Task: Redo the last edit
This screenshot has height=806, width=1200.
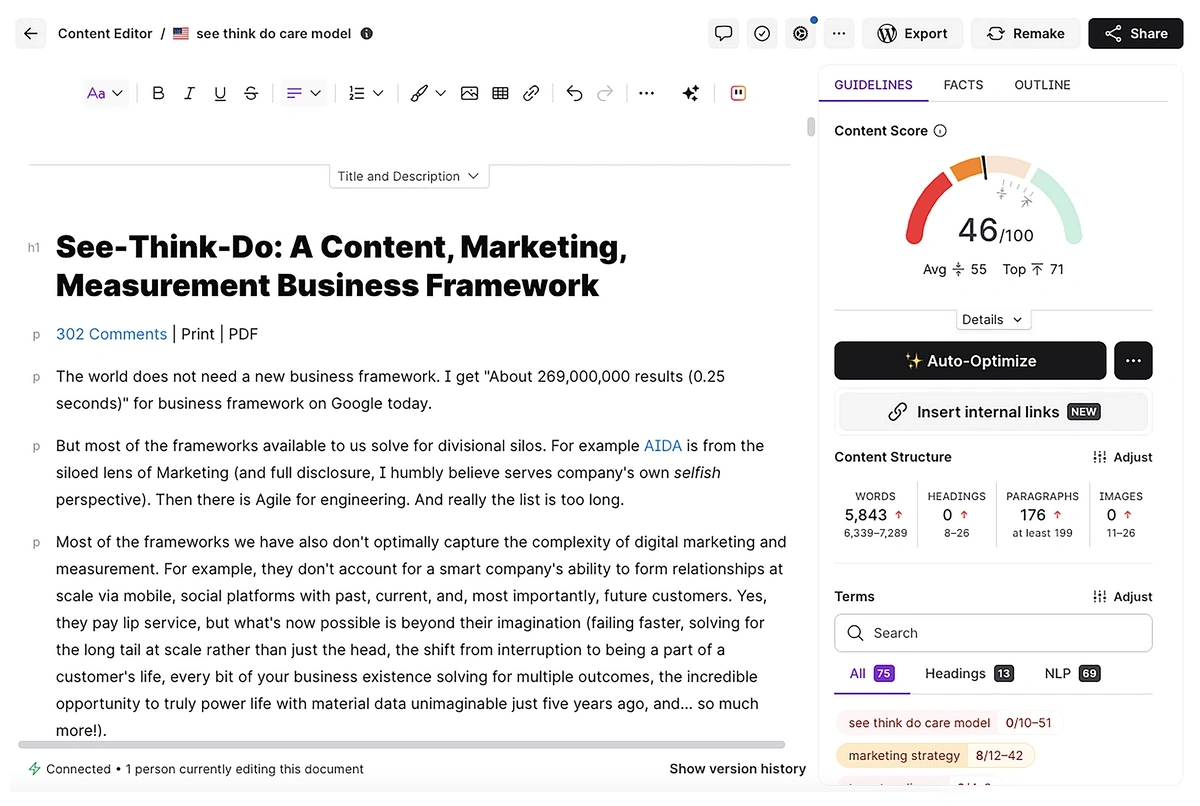Action: coord(605,93)
